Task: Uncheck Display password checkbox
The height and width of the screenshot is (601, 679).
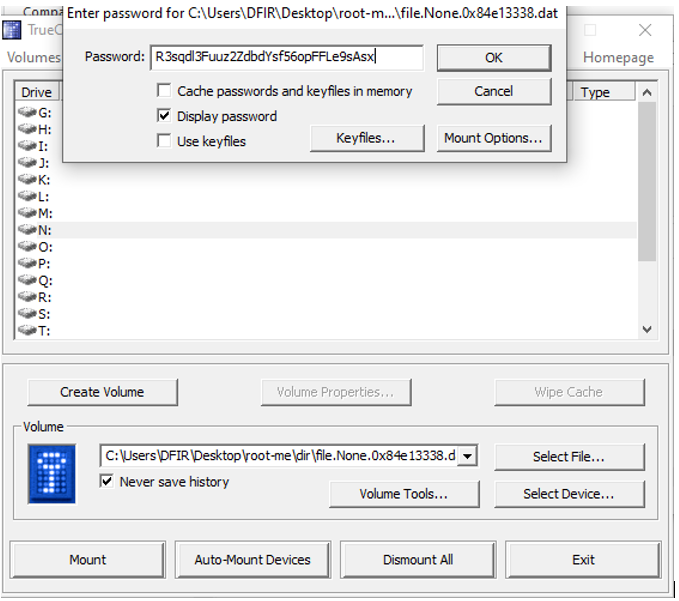Action: pyautogui.click(x=164, y=116)
